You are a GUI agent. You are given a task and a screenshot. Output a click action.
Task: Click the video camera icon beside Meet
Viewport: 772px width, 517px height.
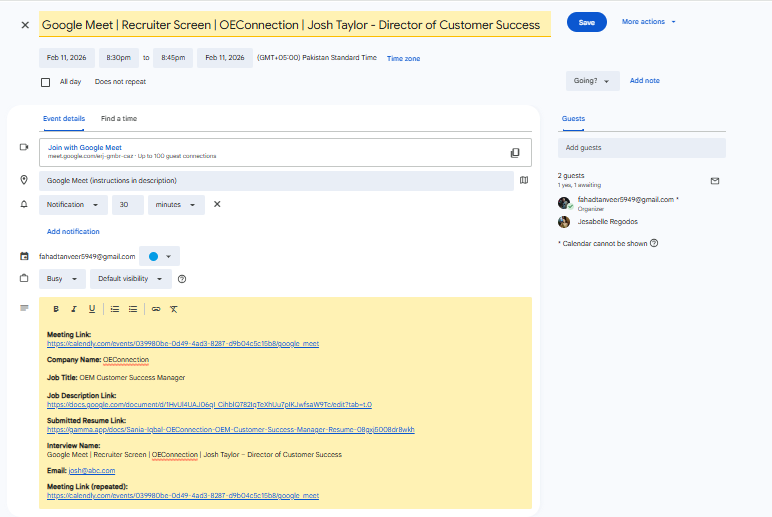(x=24, y=147)
